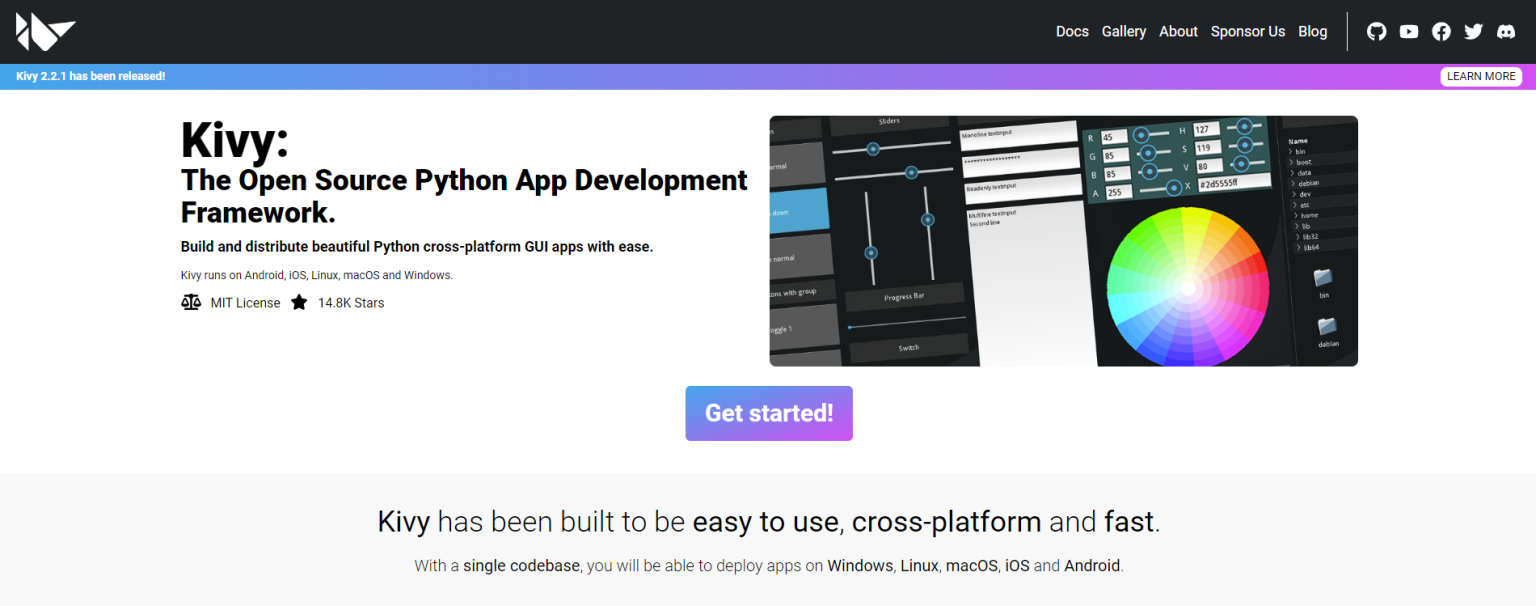Viewport: 1536px width, 606px height.
Task: Click the Kivy 2.2.1 release announcement text
Action: 91,77
